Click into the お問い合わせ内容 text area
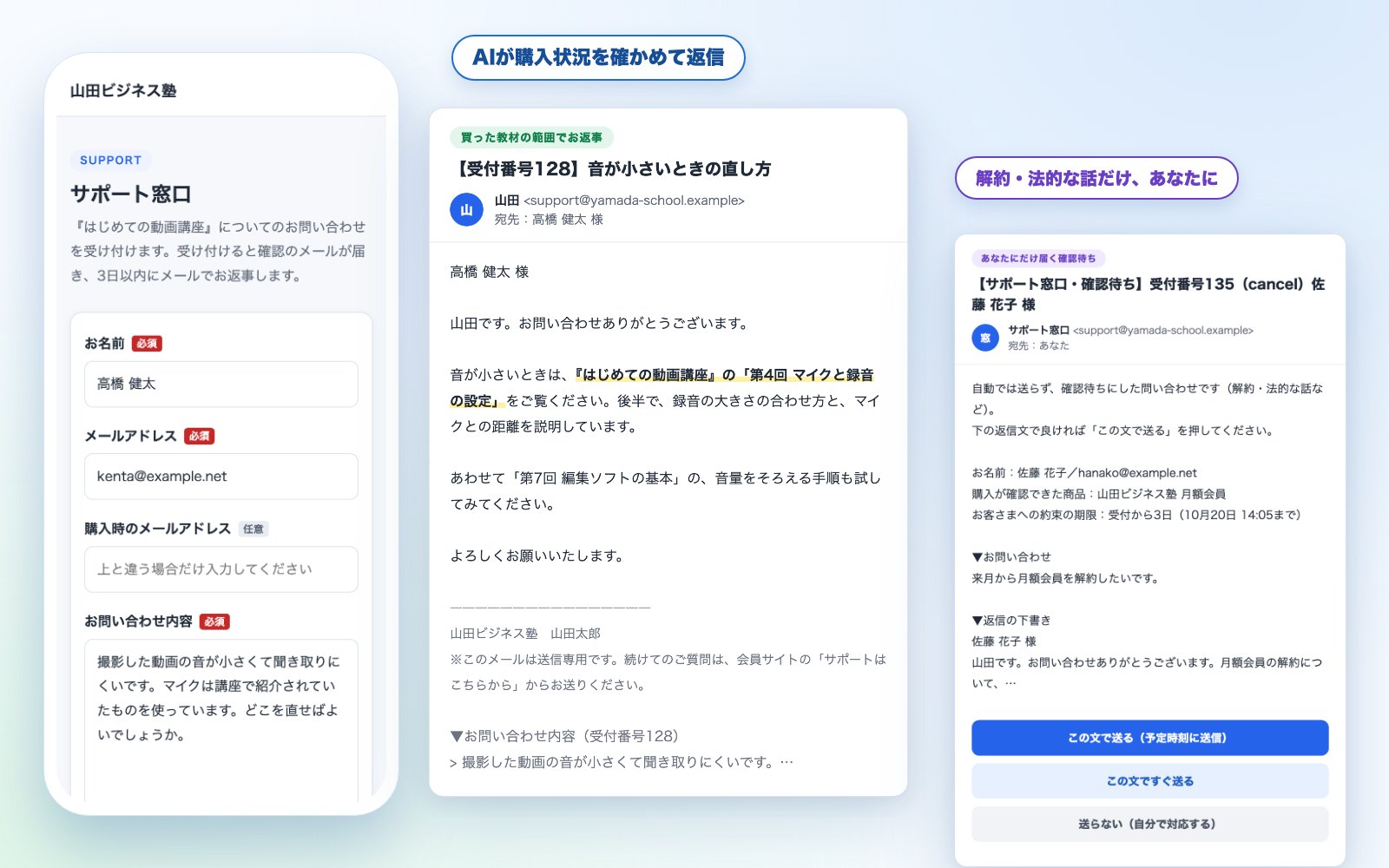 pos(221,720)
